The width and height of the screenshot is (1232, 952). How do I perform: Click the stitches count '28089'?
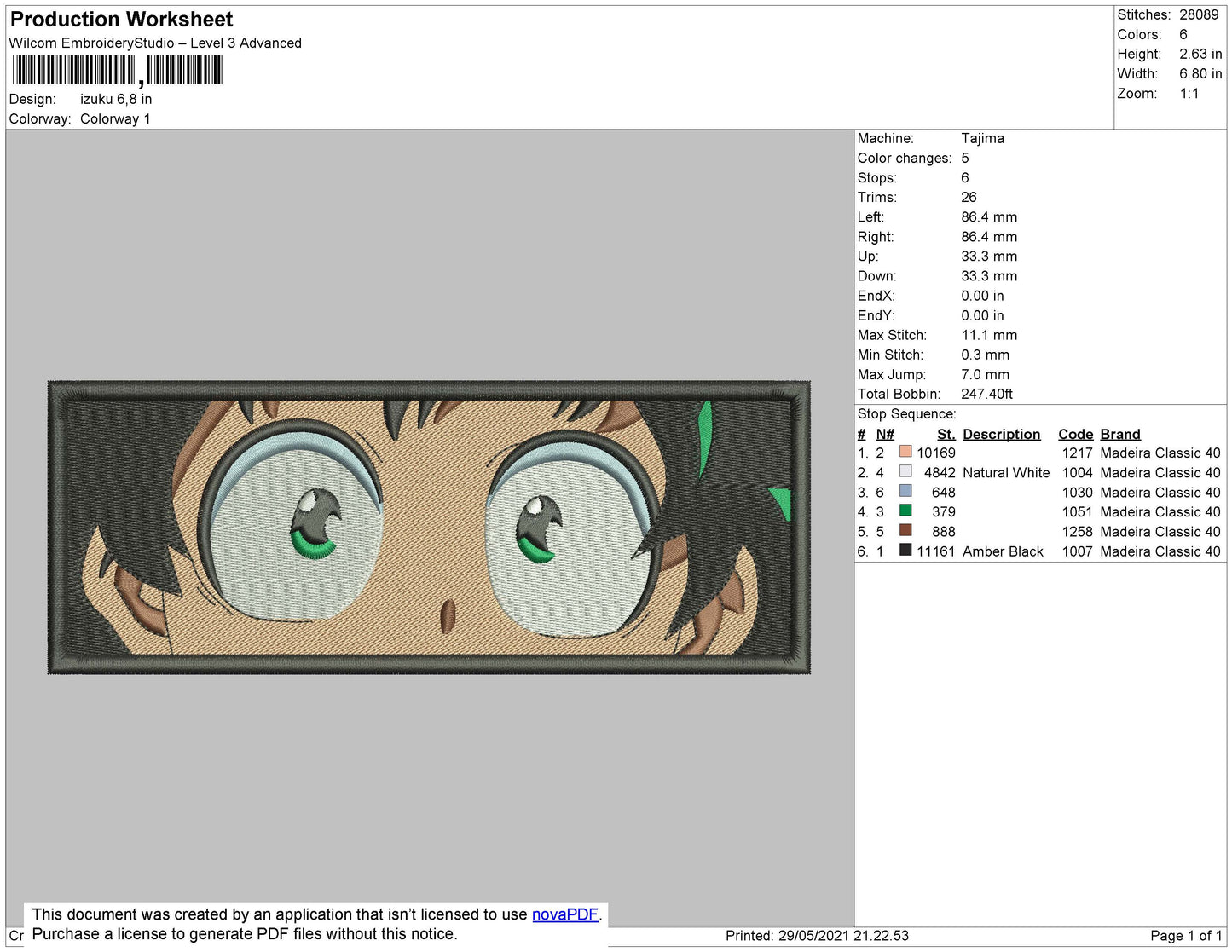pos(1199,14)
